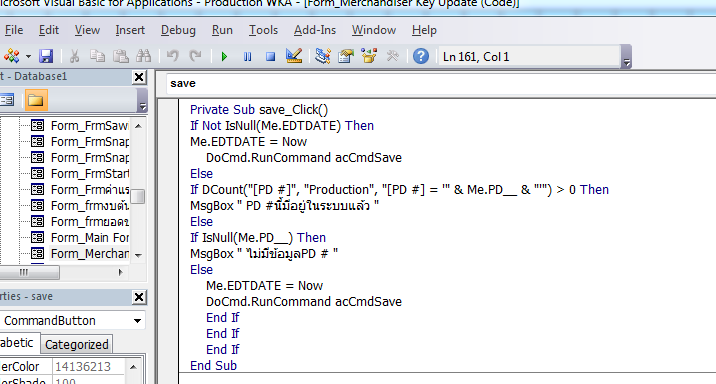The height and width of the screenshot is (384, 716).
Task: Open the View menu
Action: point(87,30)
